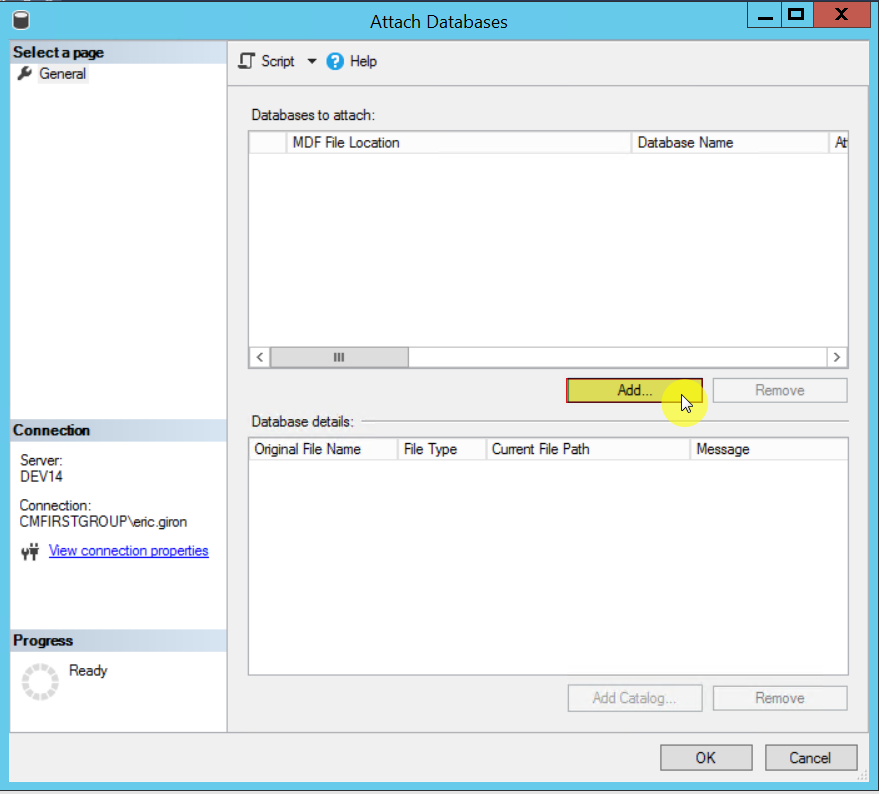The image size is (879, 794).
Task: Click the Ready progress spinner icon
Action: click(40, 682)
